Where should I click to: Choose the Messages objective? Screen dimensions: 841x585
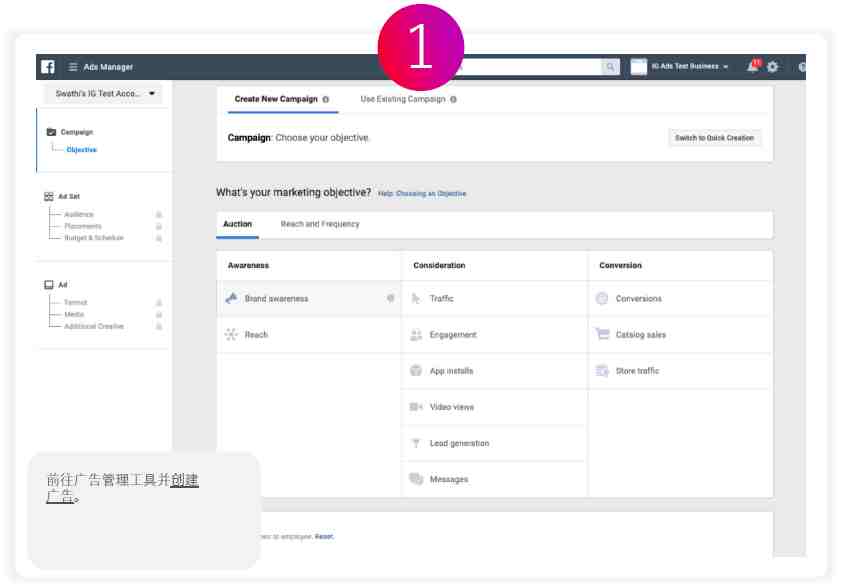click(495, 479)
